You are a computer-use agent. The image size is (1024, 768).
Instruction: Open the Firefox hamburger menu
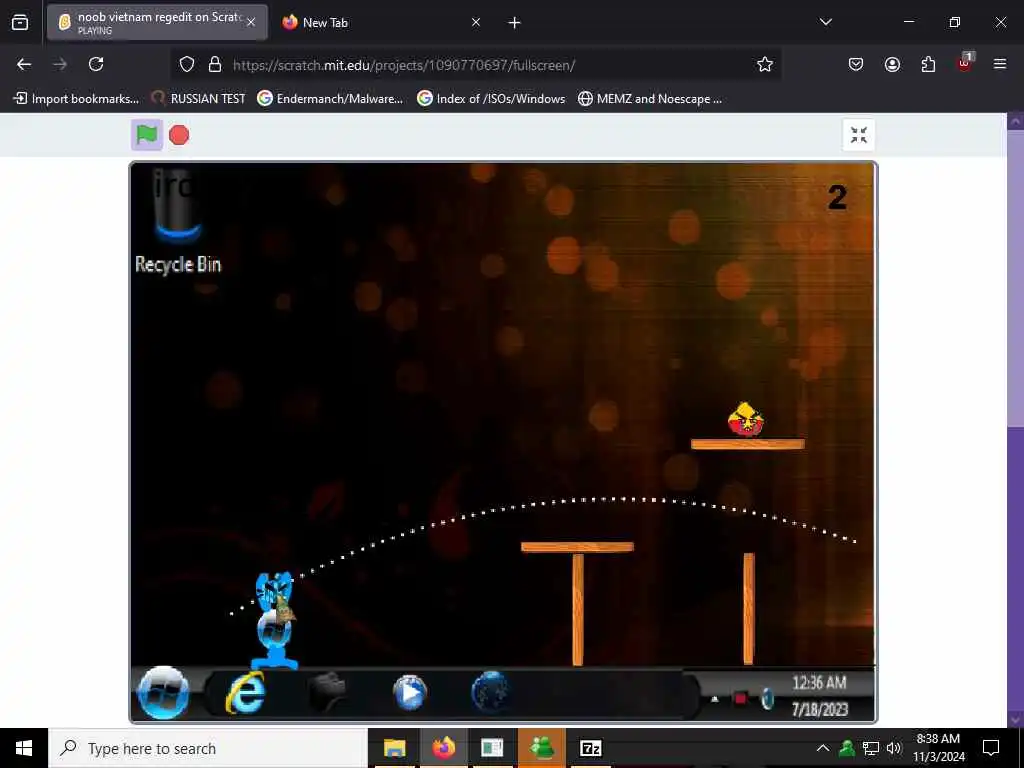coord(1000,64)
